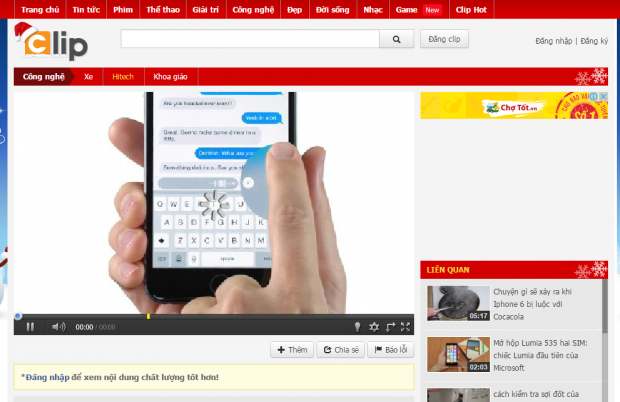Viewport: 620px width, 402px height.
Task: Enter fullscreen video mode
Action: (x=406, y=326)
